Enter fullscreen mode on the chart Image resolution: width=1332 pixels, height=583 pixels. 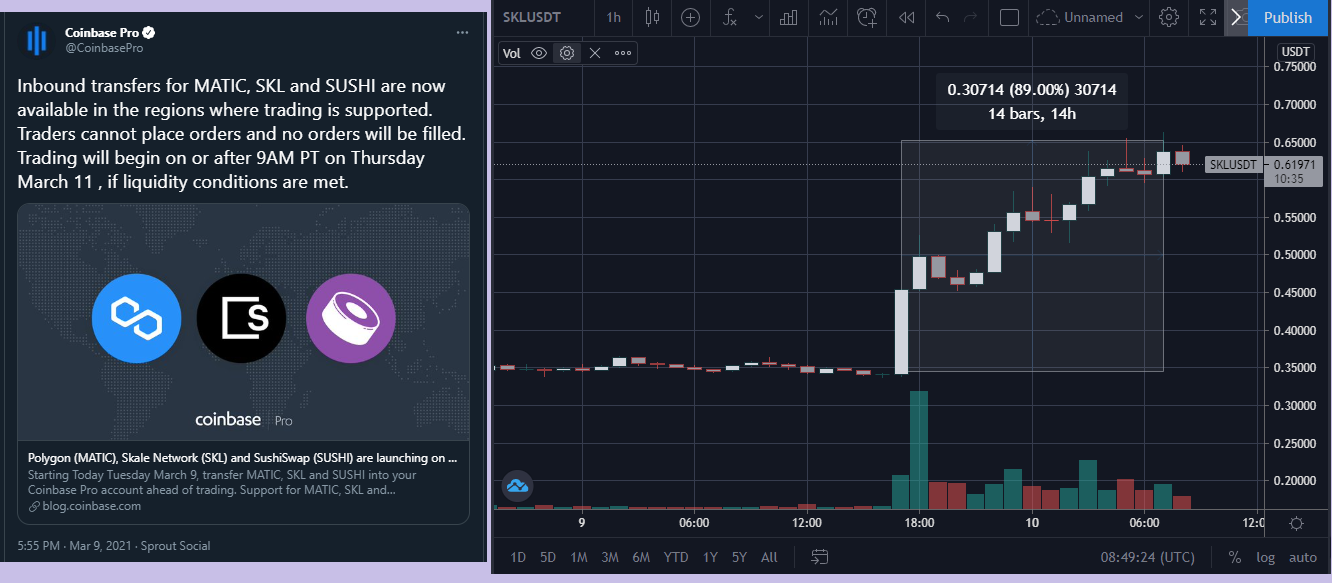click(1208, 17)
